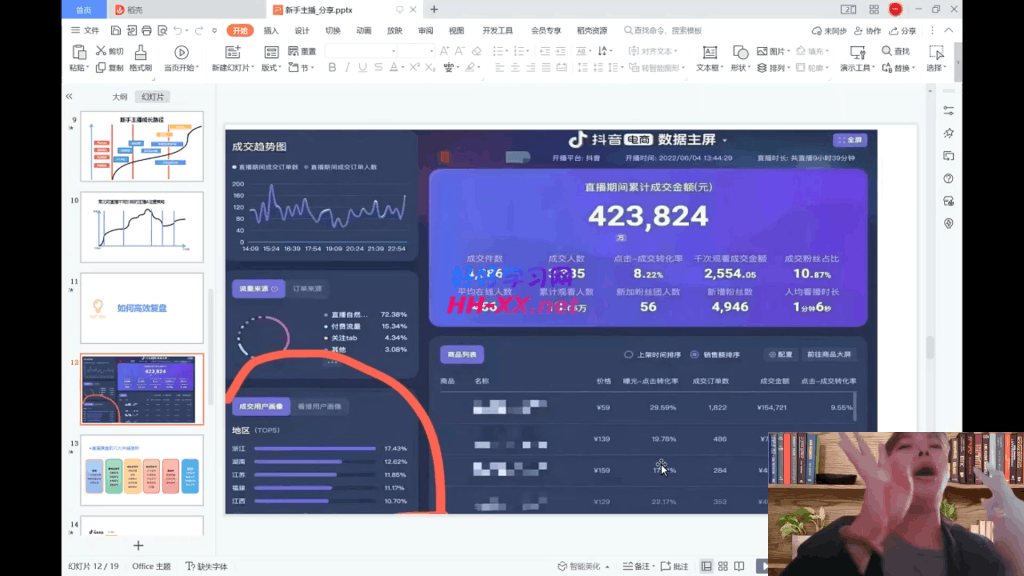Image resolution: width=1024 pixels, height=576 pixels.
Task: Click the command search field
Action: 663,31
